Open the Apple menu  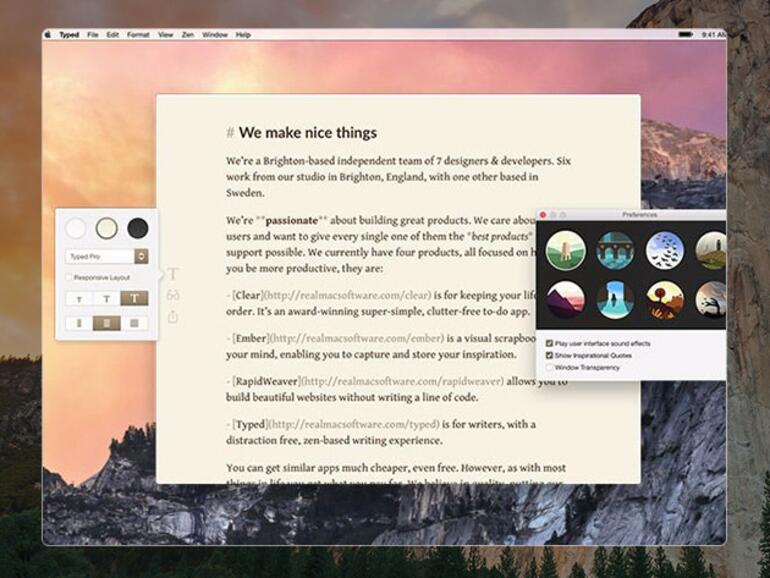tap(48, 35)
